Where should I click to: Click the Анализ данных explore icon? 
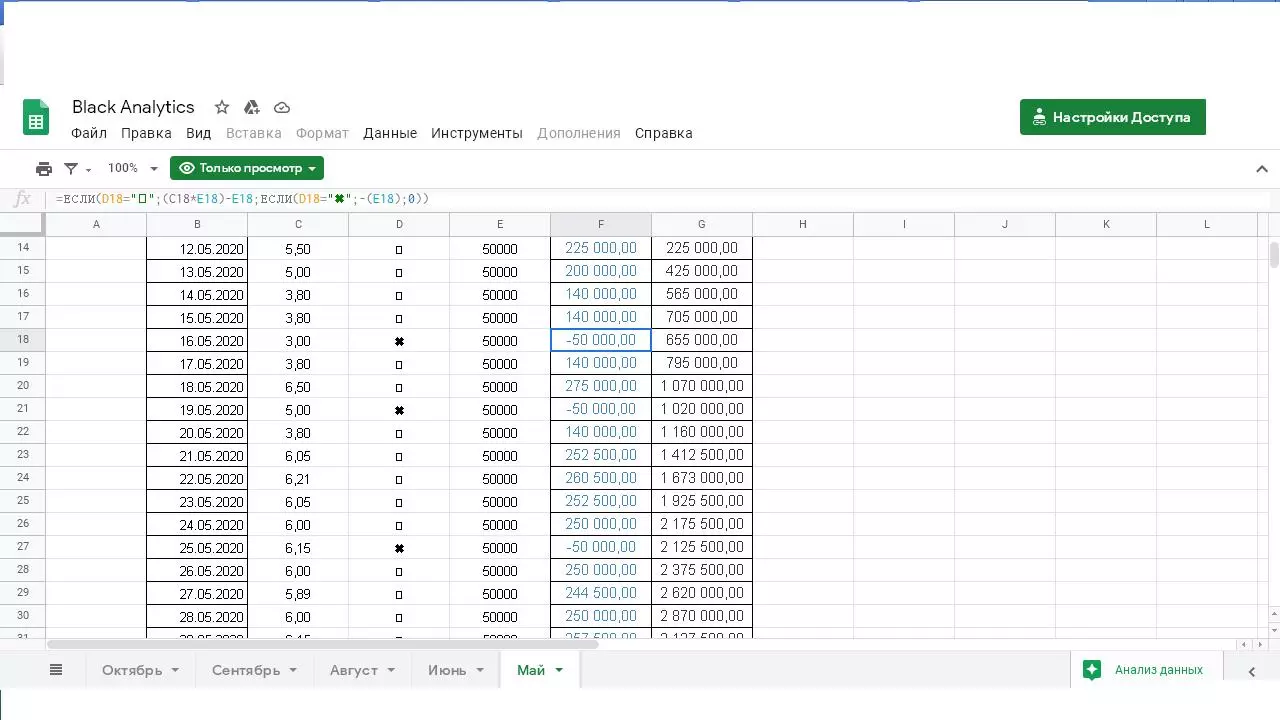pyautogui.click(x=1092, y=670)
